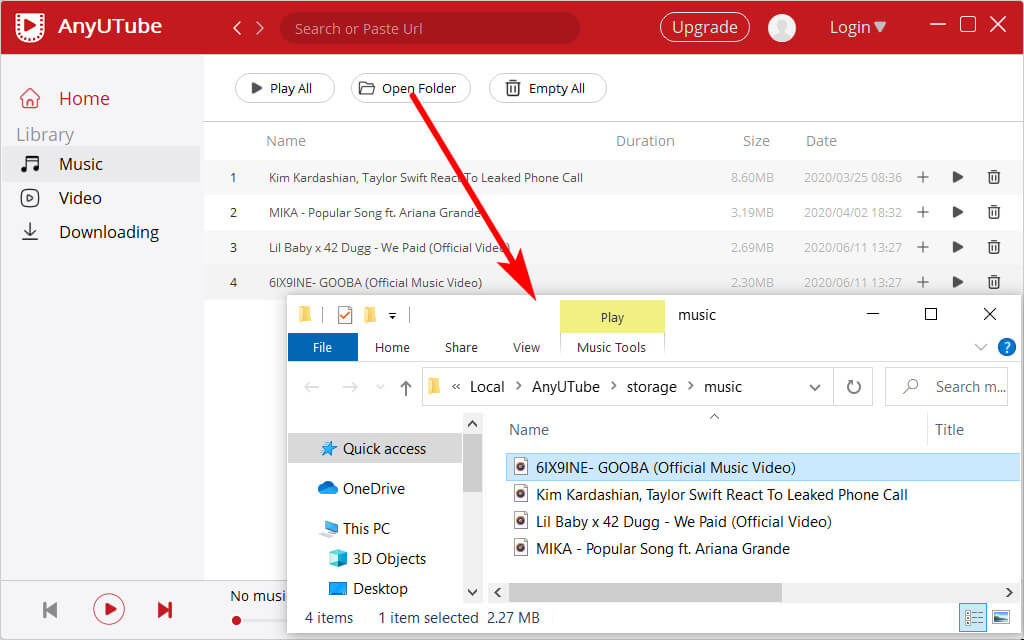Delete the Kim Kardashian track
Screen dimensions: 1024x640
[993, 177]
